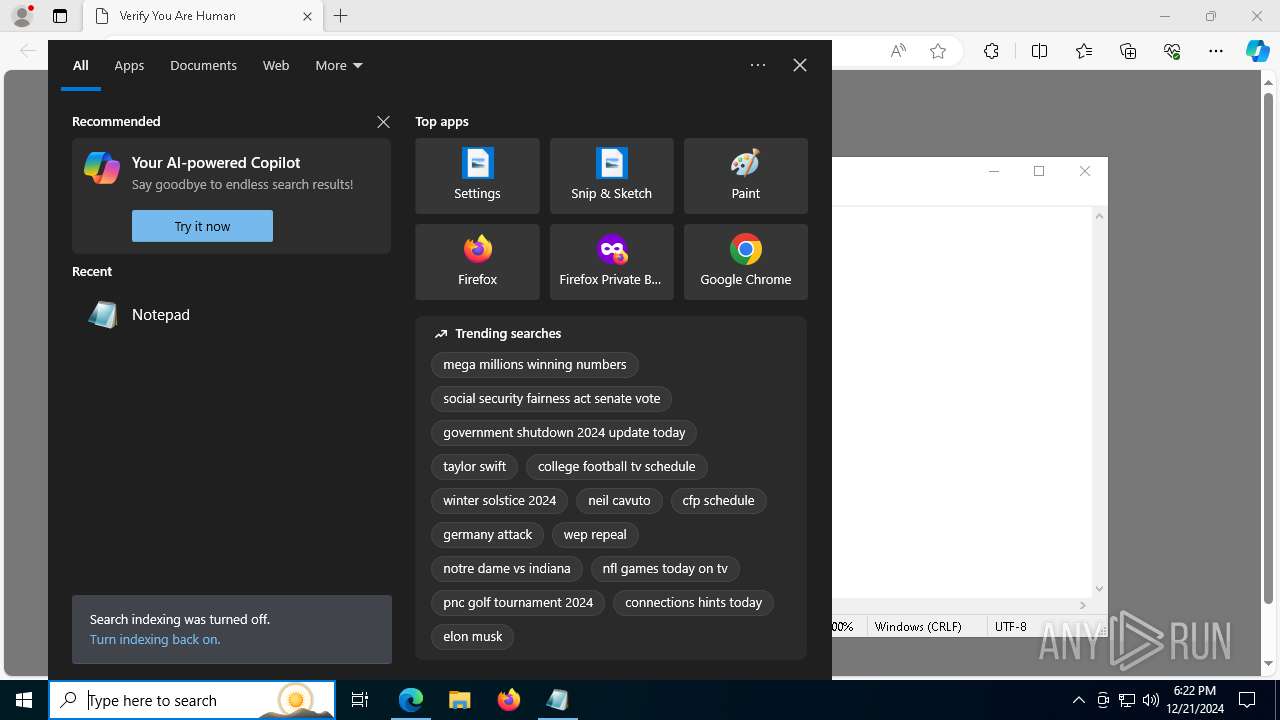
Task: Search germany attack trending term
Action: click(x=487, y=535)
